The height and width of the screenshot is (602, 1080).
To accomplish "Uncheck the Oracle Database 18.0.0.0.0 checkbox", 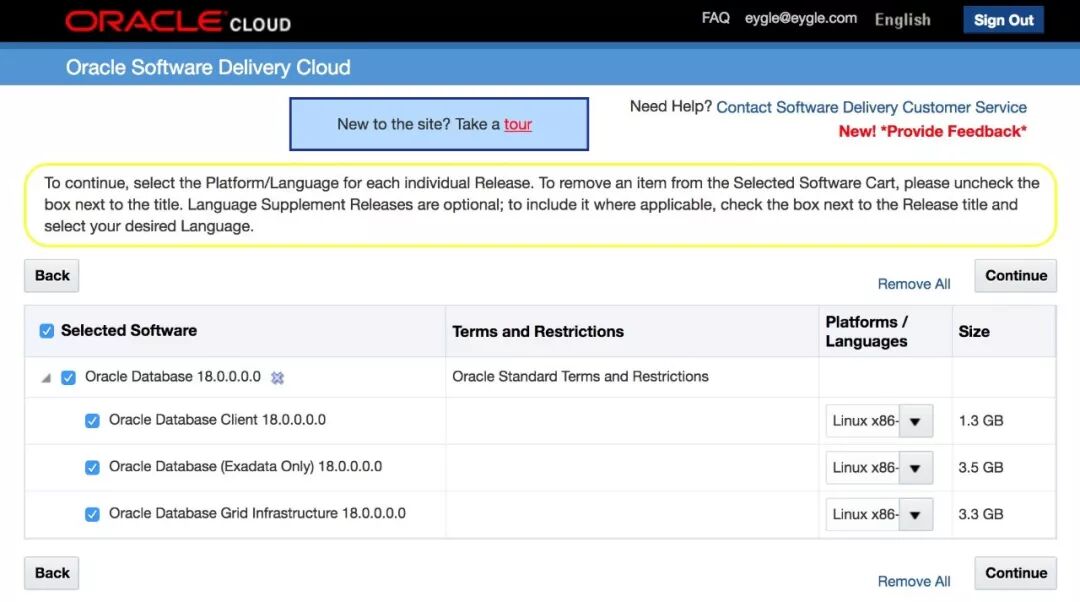I will (68, 377).
